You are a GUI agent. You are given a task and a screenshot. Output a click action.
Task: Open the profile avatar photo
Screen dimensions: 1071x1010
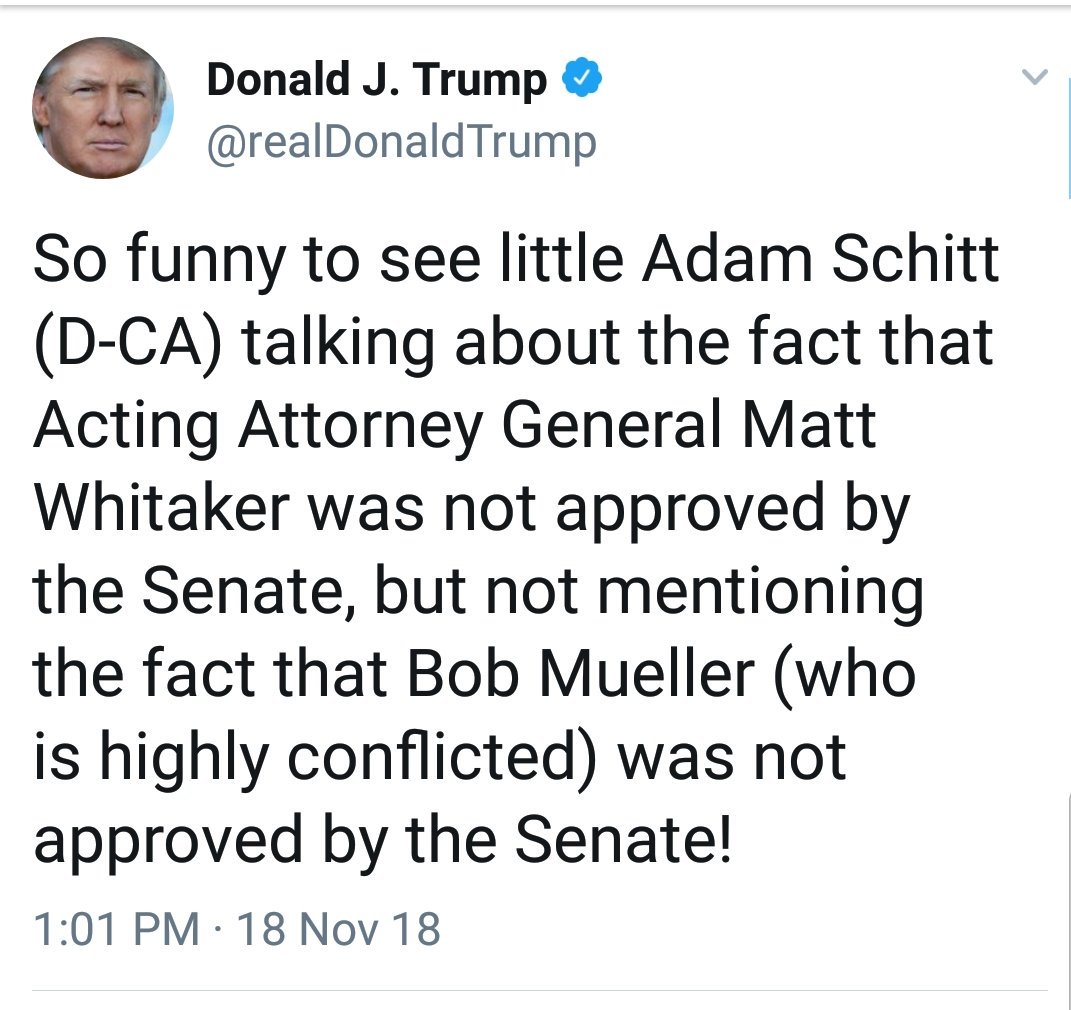click(101, 108)
